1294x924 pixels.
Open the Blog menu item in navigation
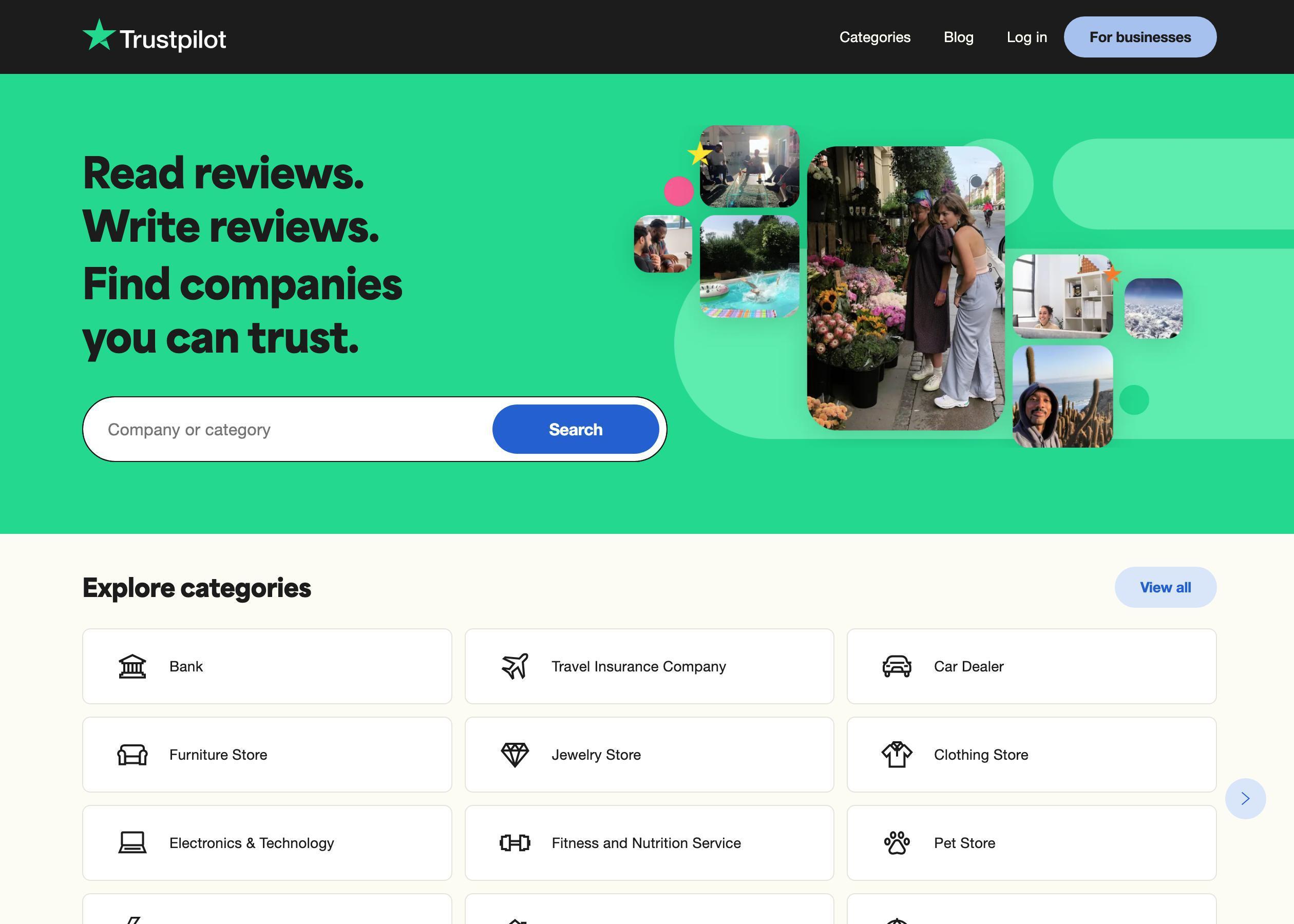[958, 37]
